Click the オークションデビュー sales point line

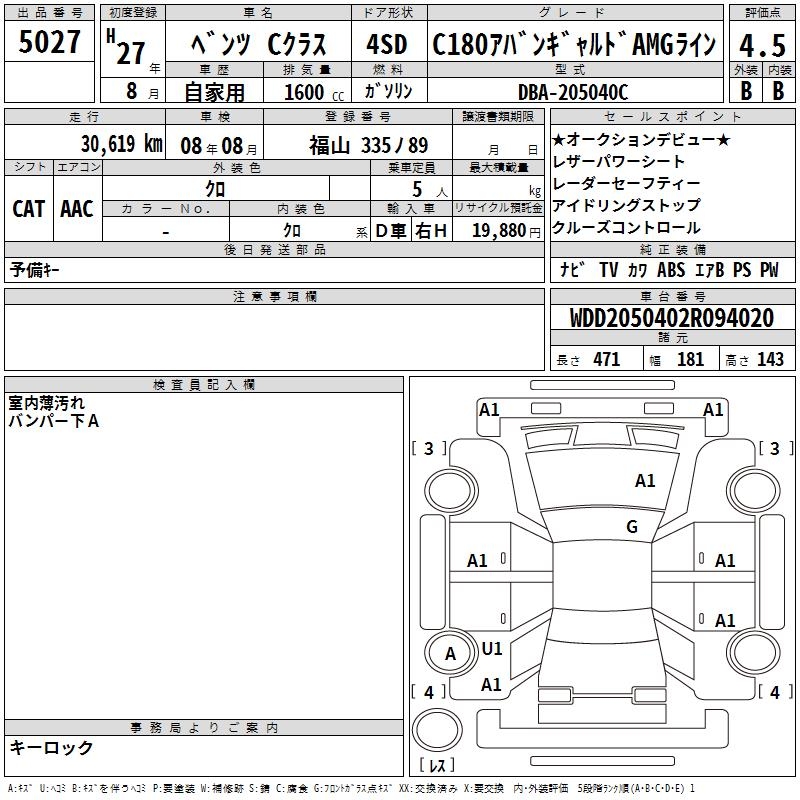[x=641, y=139]
